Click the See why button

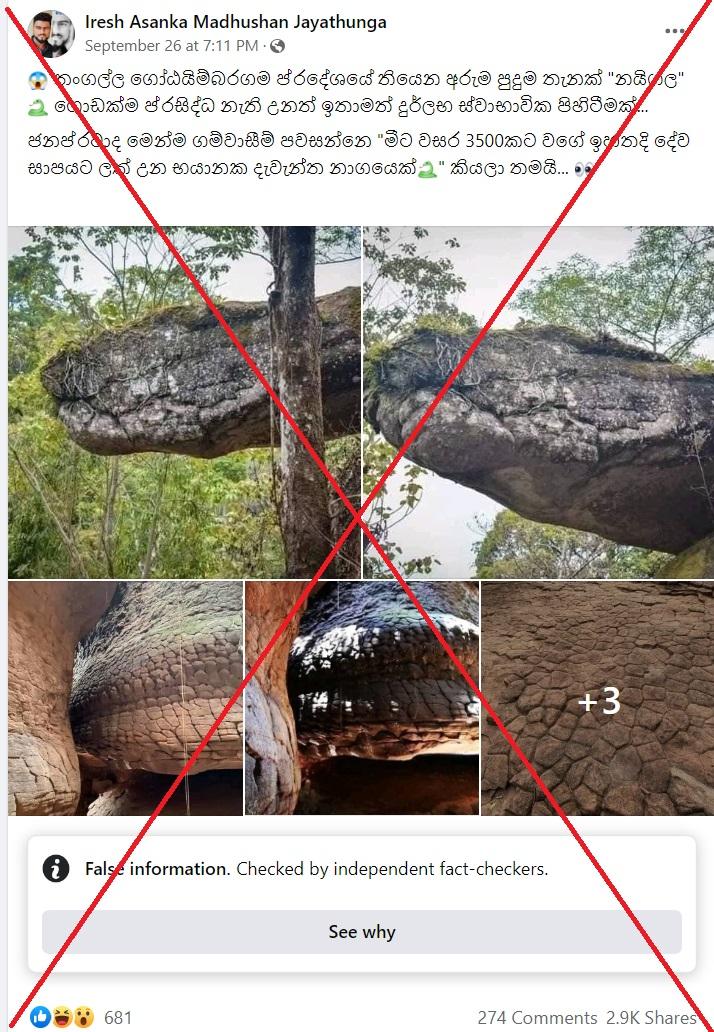(x=361, y=932)
